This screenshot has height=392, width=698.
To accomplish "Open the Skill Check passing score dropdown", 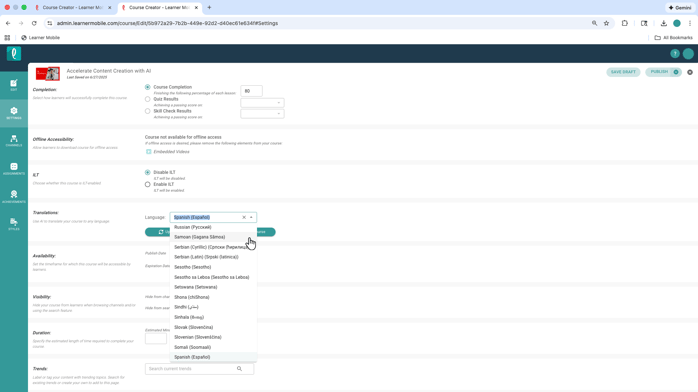I will (262, 114).
